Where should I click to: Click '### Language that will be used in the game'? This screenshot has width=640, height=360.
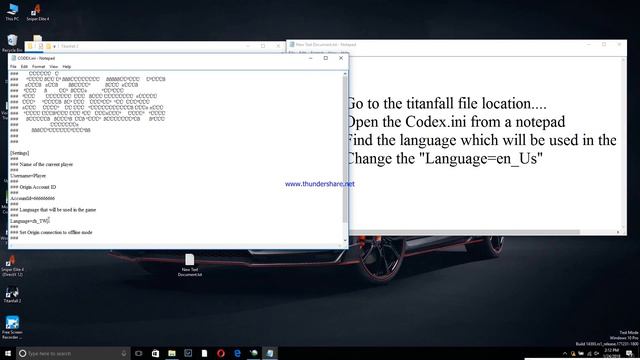coord(53,209)
